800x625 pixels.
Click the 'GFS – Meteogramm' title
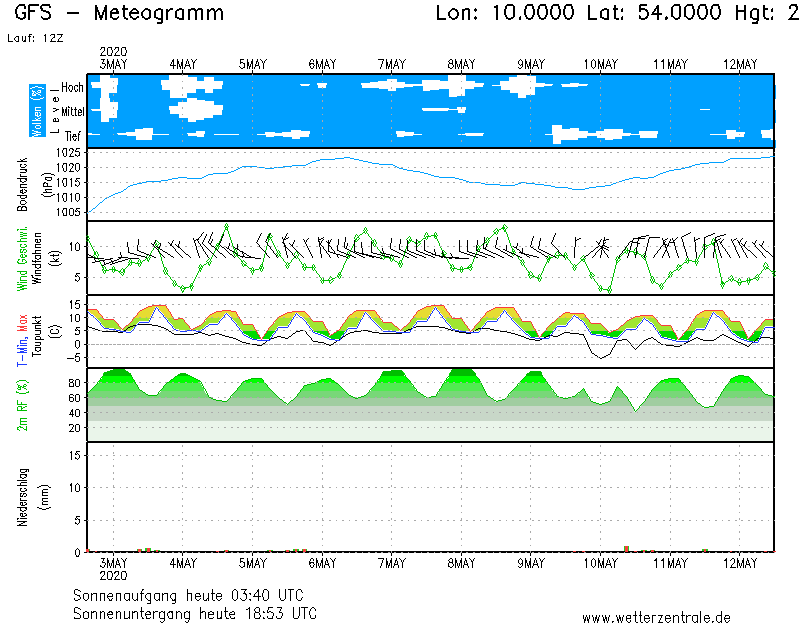pos(119,12)
